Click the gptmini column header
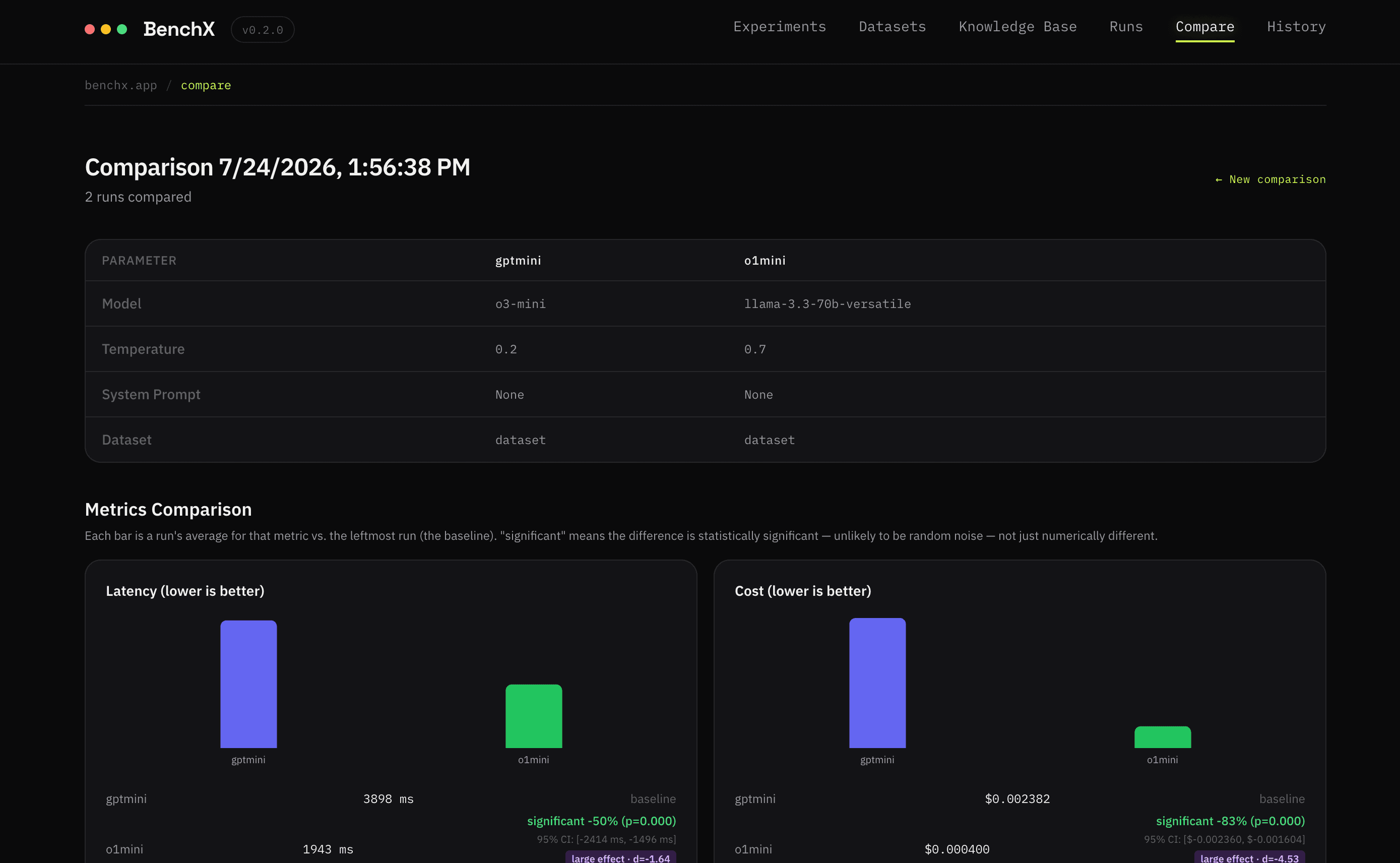The height and width of the screenshot is (863, 1400). coord(518,260)
